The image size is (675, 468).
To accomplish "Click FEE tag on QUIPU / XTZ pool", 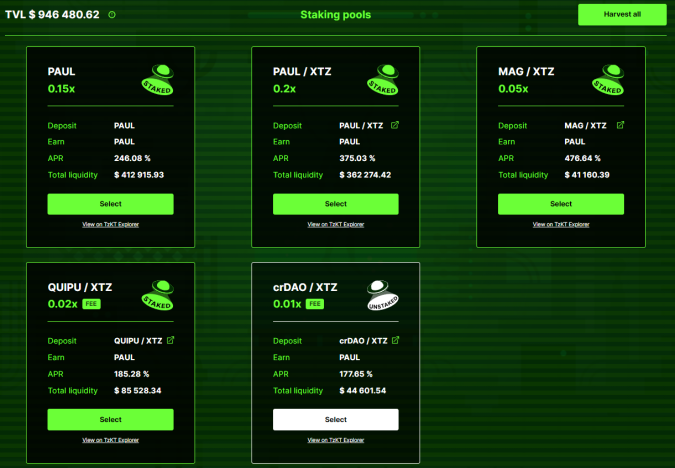I will pos(91,304).
